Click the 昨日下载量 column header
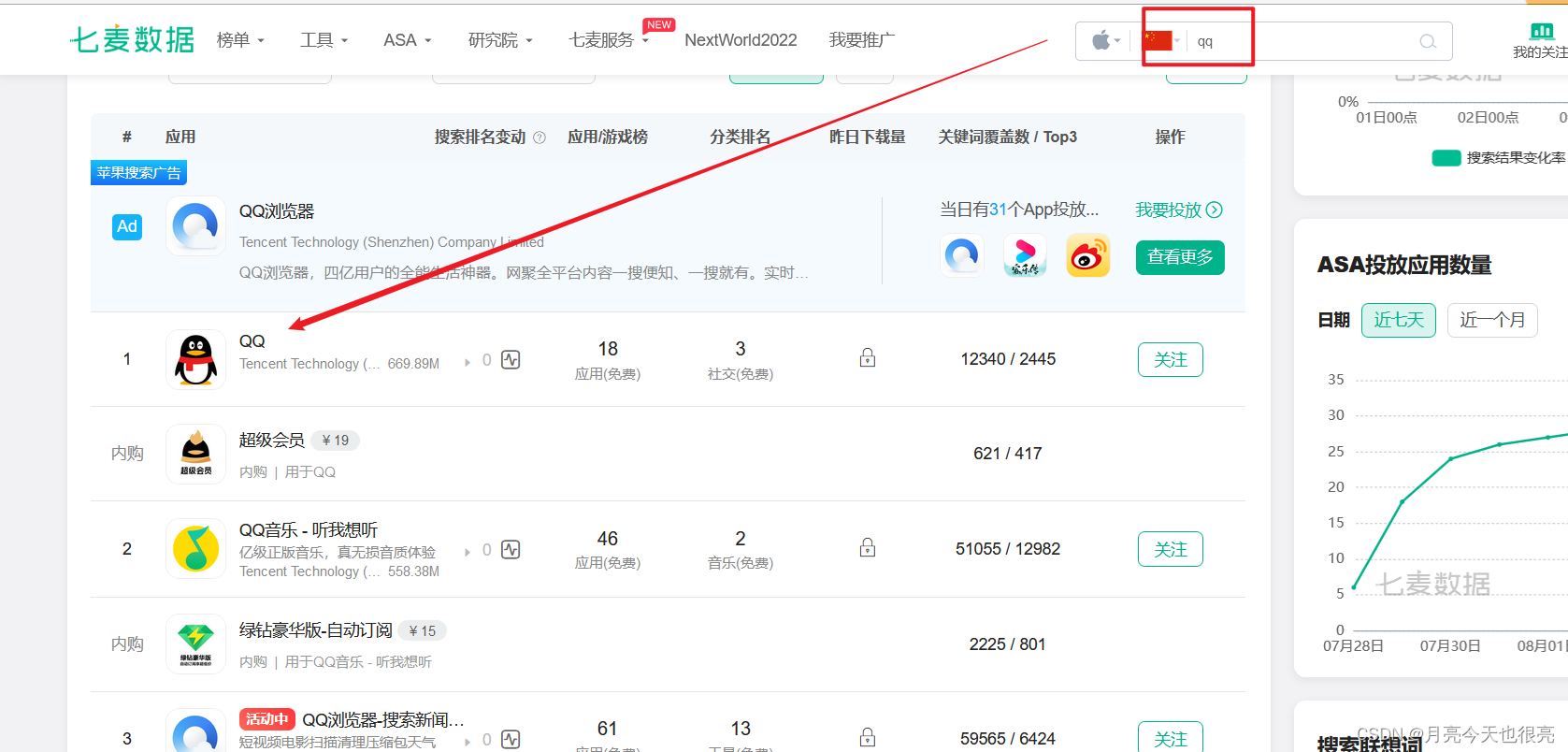This screenshot has width=1568, height=752. tap(868, 137)
